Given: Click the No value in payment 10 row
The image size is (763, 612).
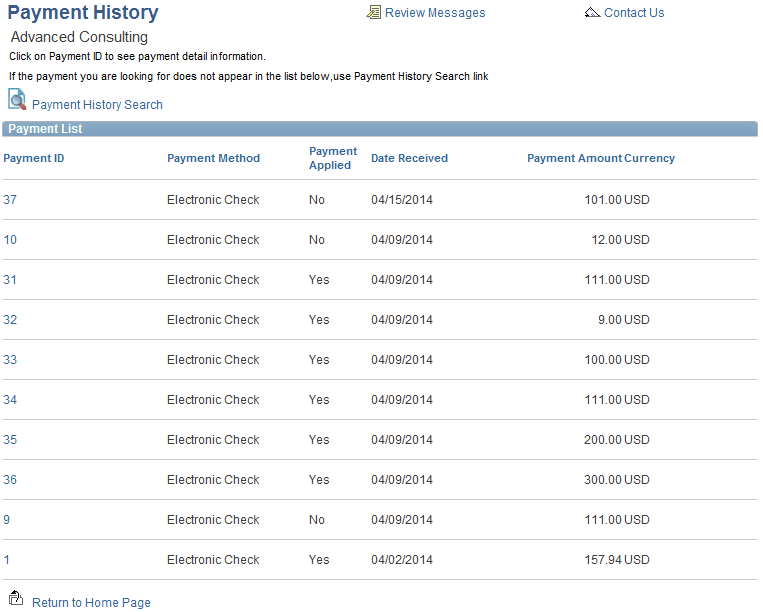Looking at the screenshot, I should 317,239.
